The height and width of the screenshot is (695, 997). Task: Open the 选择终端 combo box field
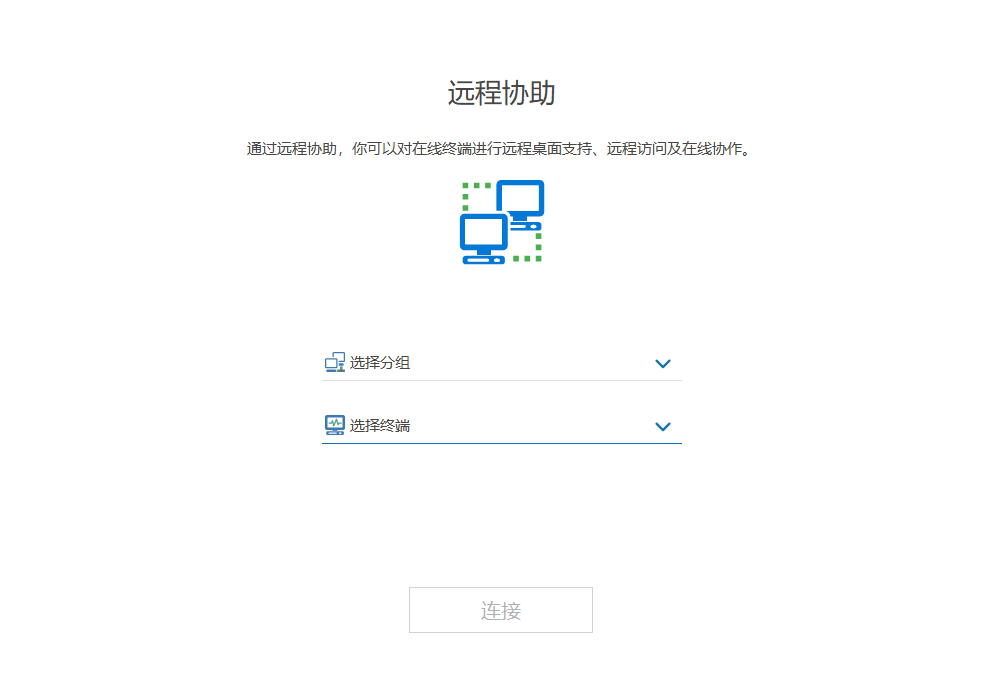[502, 425]
